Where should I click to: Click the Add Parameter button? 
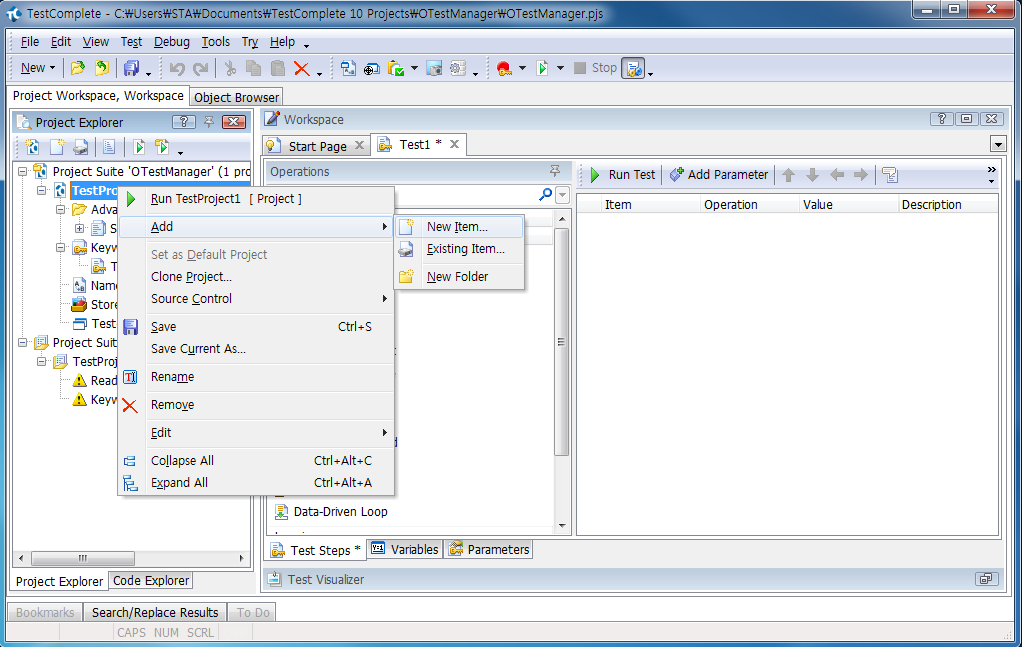click(719, 174)
